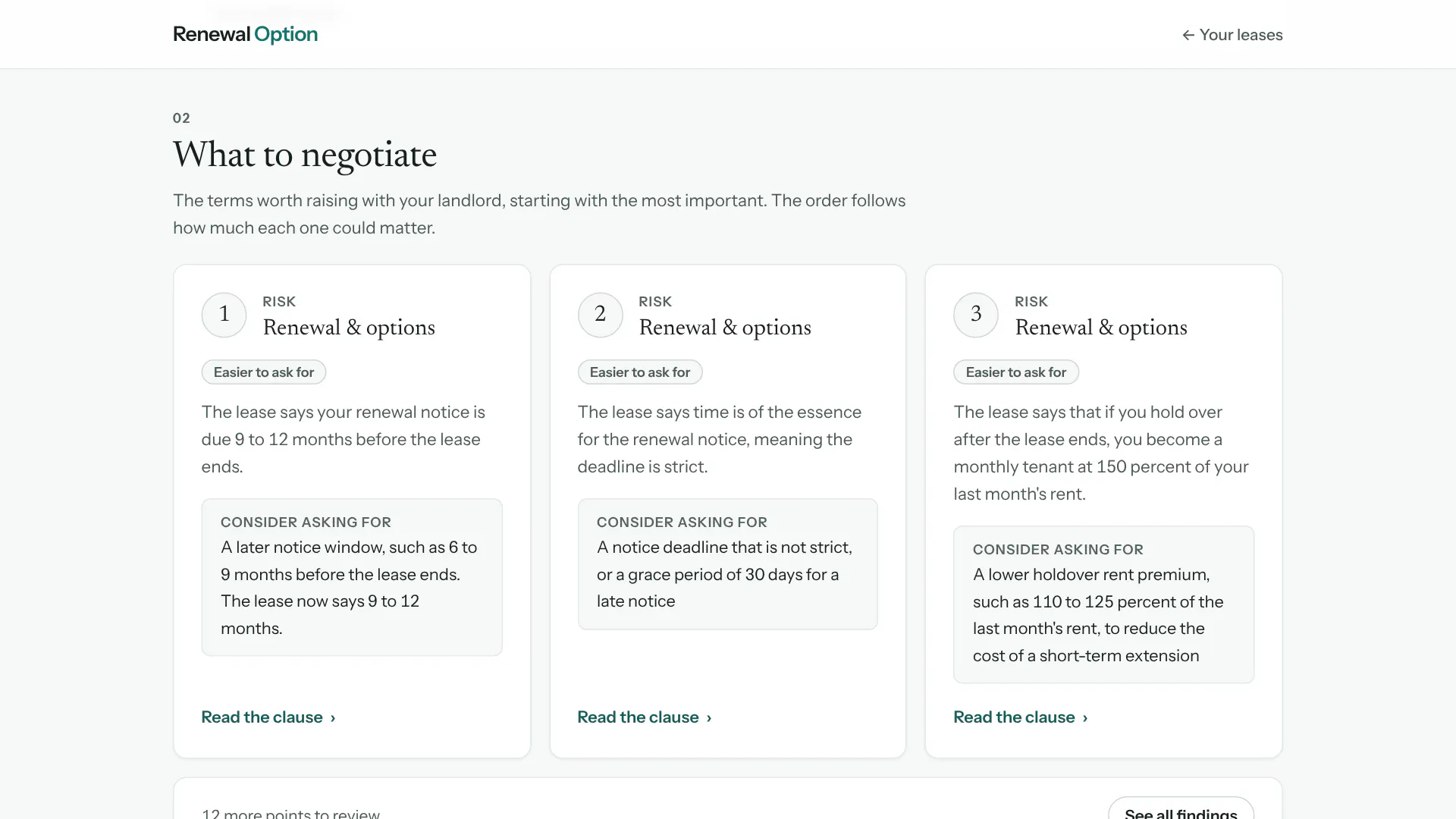
Task: Click the later notice window suggestion text
Action: (x=350, y=588)
